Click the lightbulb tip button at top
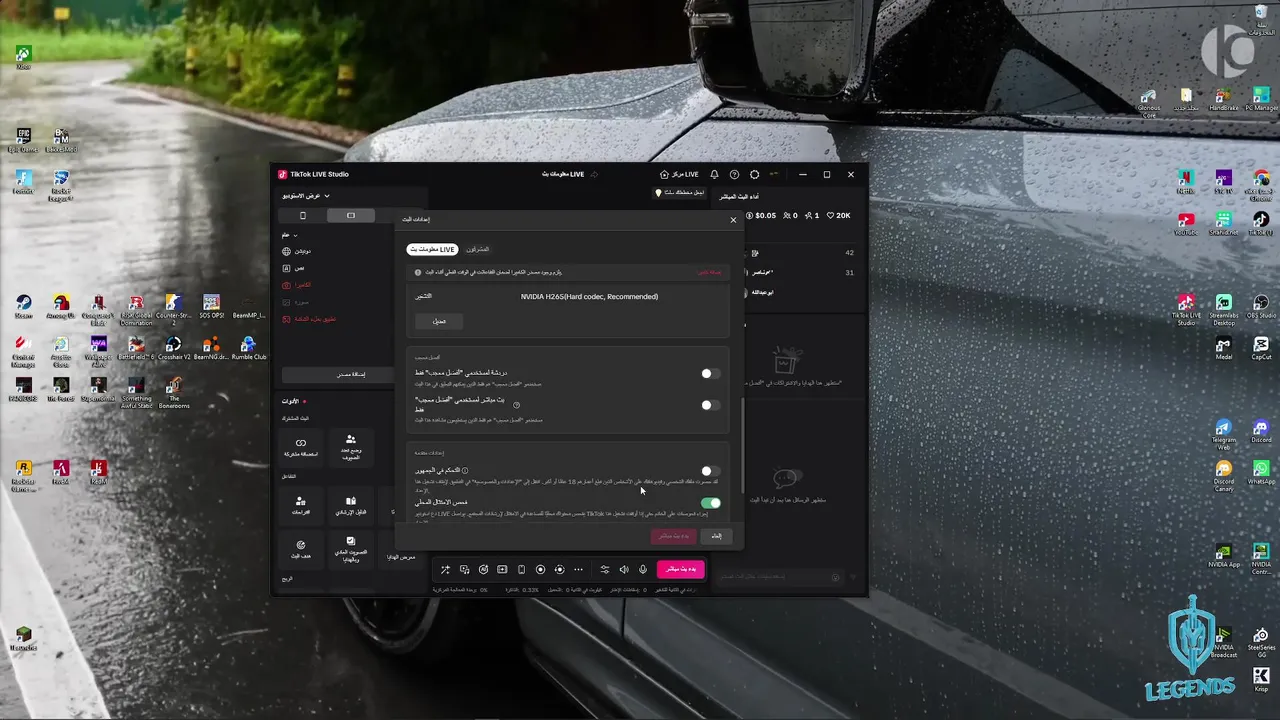Viewport: 1280px width, 720px height. pyautogui.click(x=680, y=192)
